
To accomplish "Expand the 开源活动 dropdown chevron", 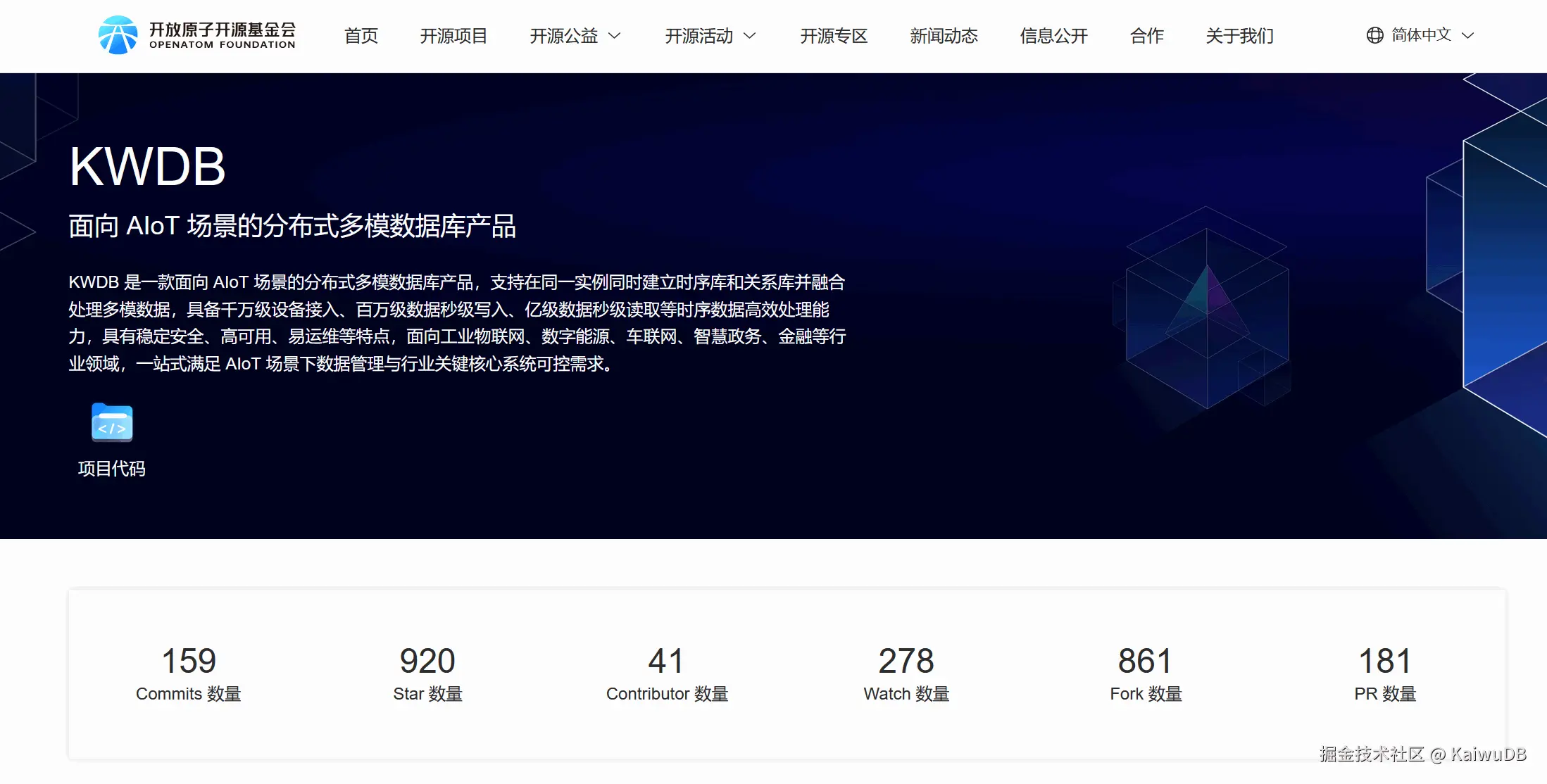I will click(x=750, y=36).
